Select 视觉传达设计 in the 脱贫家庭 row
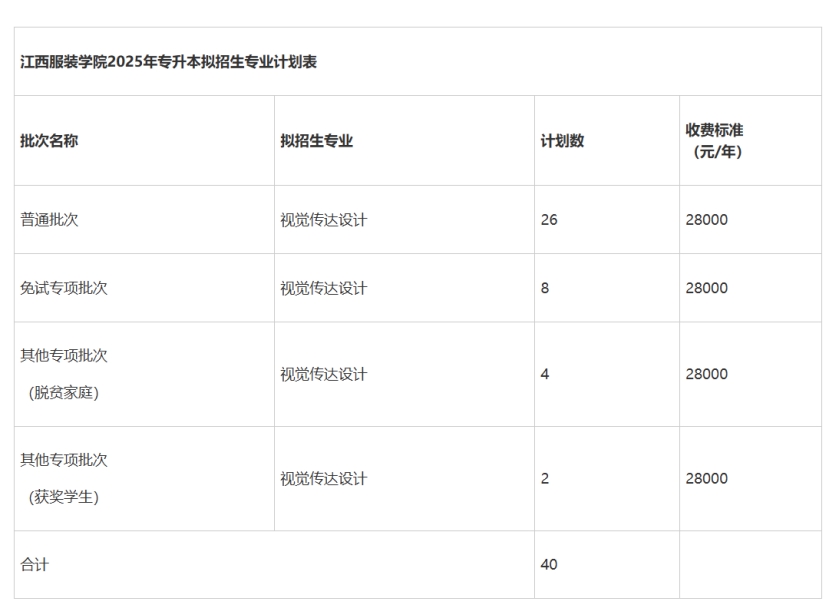830x609 pixels. coord(323,374)
